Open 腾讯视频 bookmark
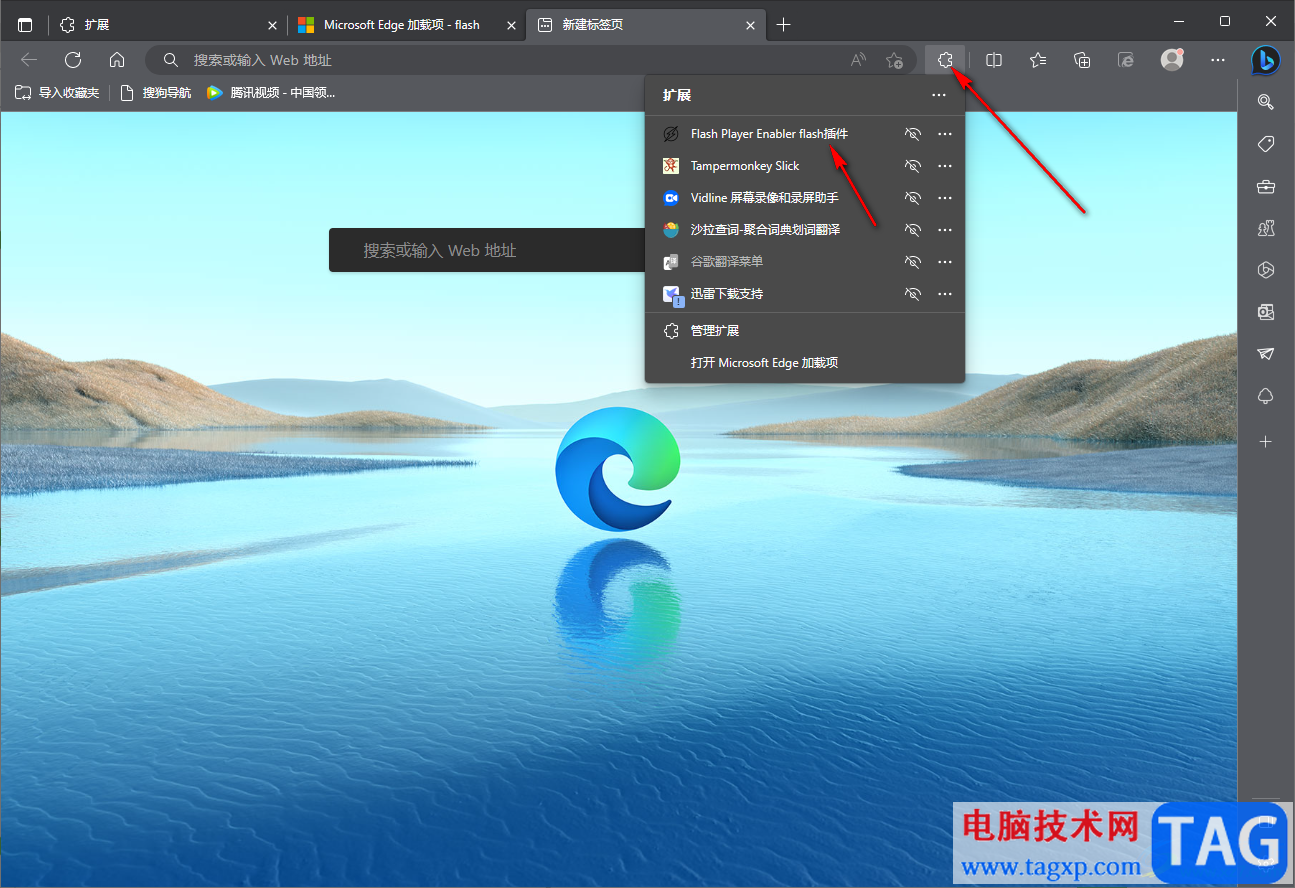This screenshot has height=888, width=1295. (x=270, y=93)
